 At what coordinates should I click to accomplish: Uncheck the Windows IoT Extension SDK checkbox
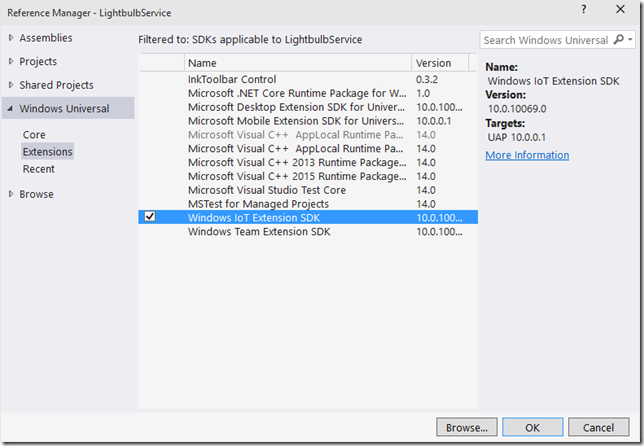[150, 216]
